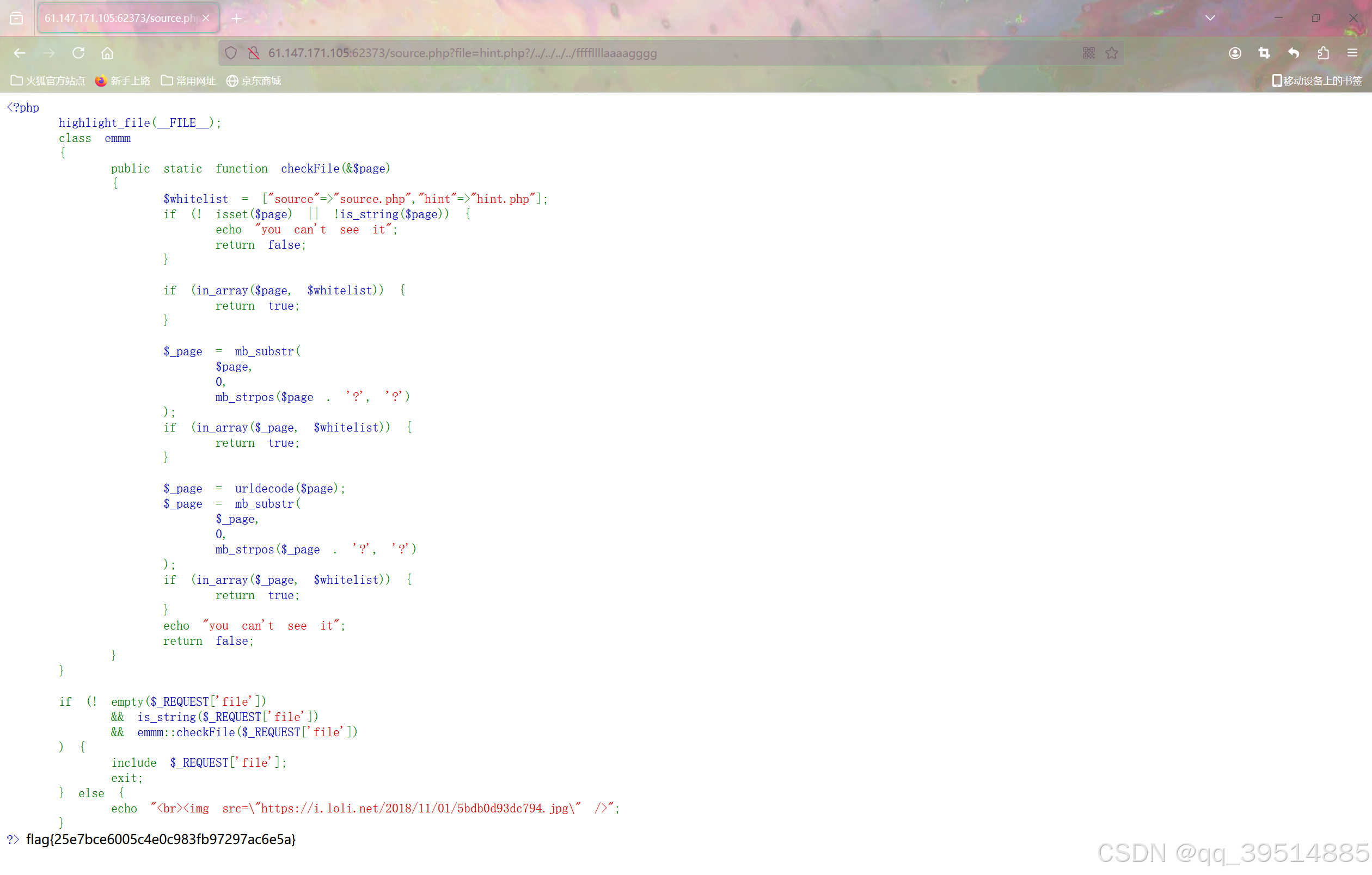Image resolution: width=1372 pixels, height=875 pixels.
Task: Click the forward navigation arrow
Action: click(49, 53)
